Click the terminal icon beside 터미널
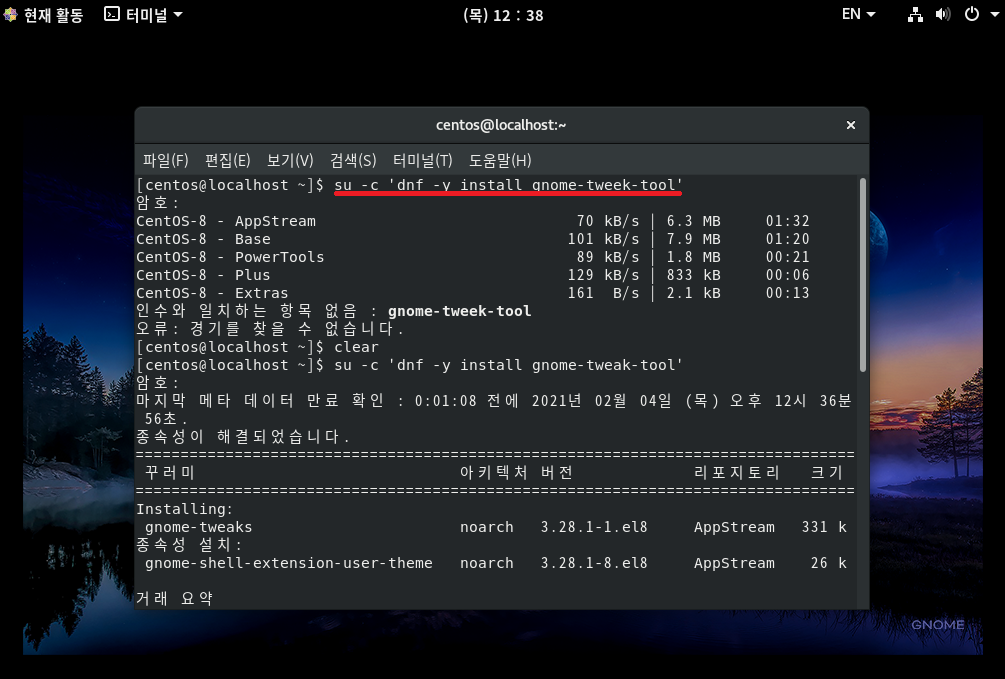 click(112, 14)
